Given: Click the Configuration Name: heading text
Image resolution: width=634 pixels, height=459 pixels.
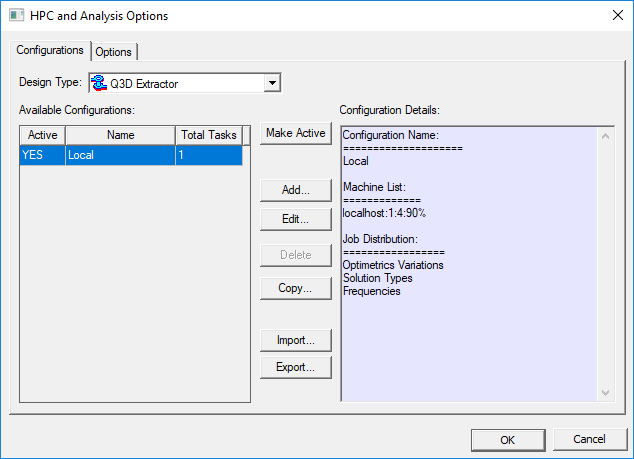Looking at the screenshot, I should click(391, 135).
